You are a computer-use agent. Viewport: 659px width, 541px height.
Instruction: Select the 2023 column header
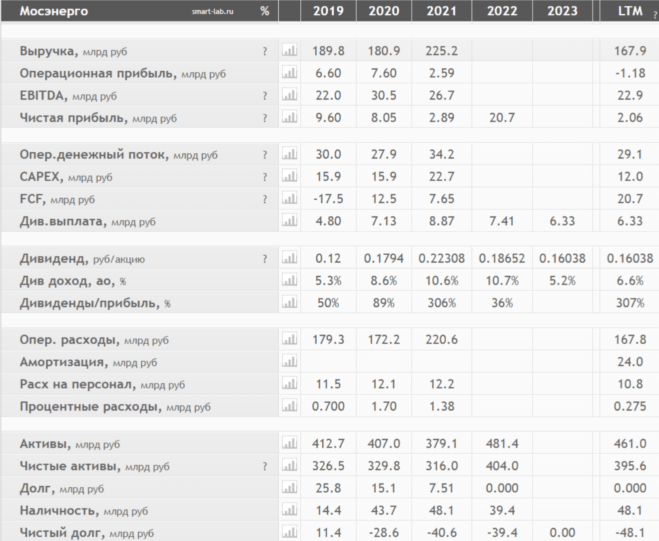pyautogui.click(x=562, y=11)
